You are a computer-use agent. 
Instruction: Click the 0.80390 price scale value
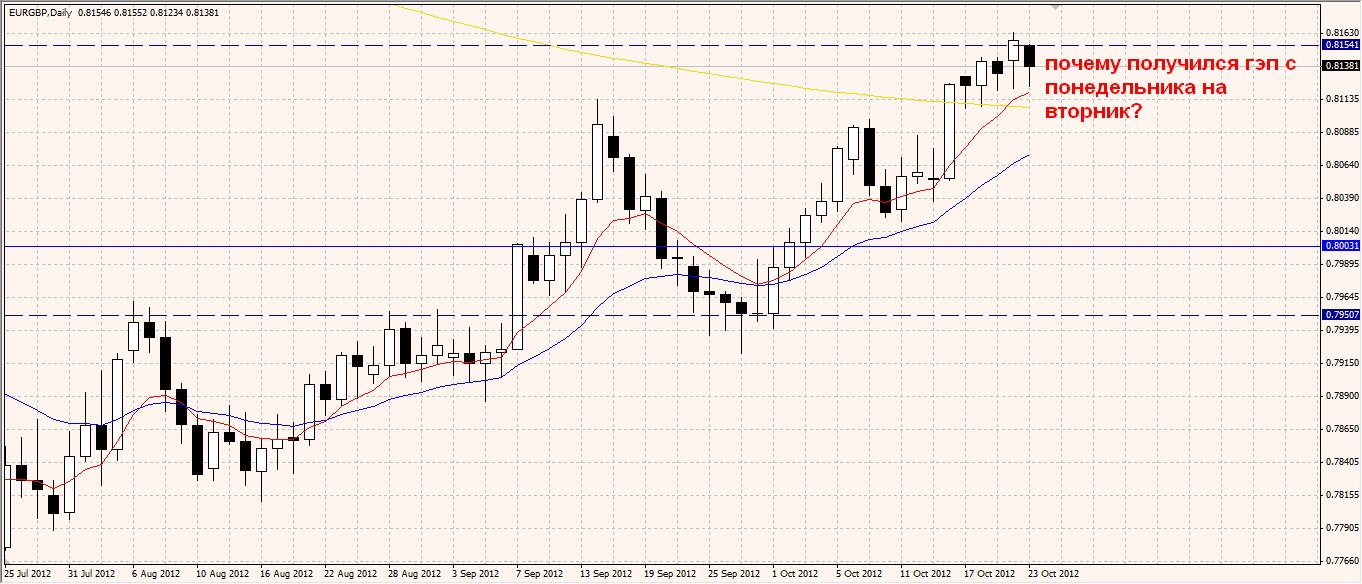click(1340, 198)
